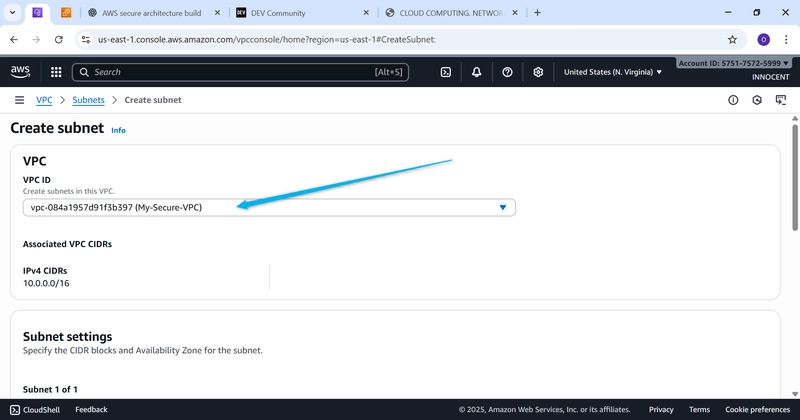Switch to the purple pinned browser tab
800x420 pixels.
tap(37, 13)
